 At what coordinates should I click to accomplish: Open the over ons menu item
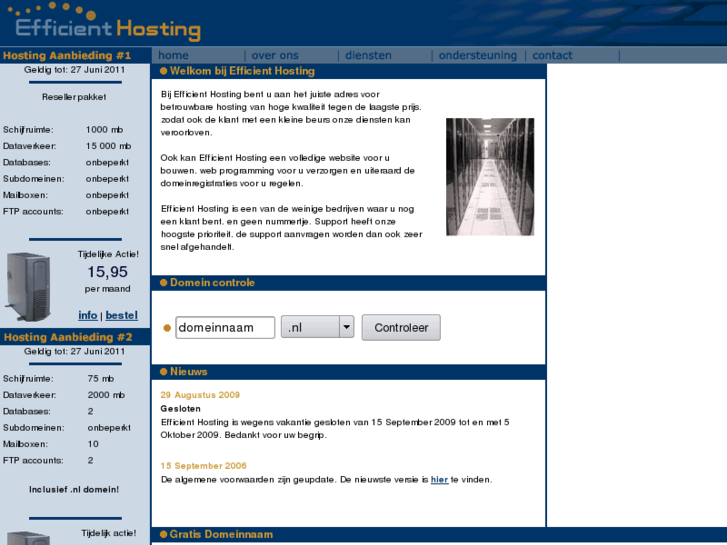pyautogui.click(x=275, y=55)
